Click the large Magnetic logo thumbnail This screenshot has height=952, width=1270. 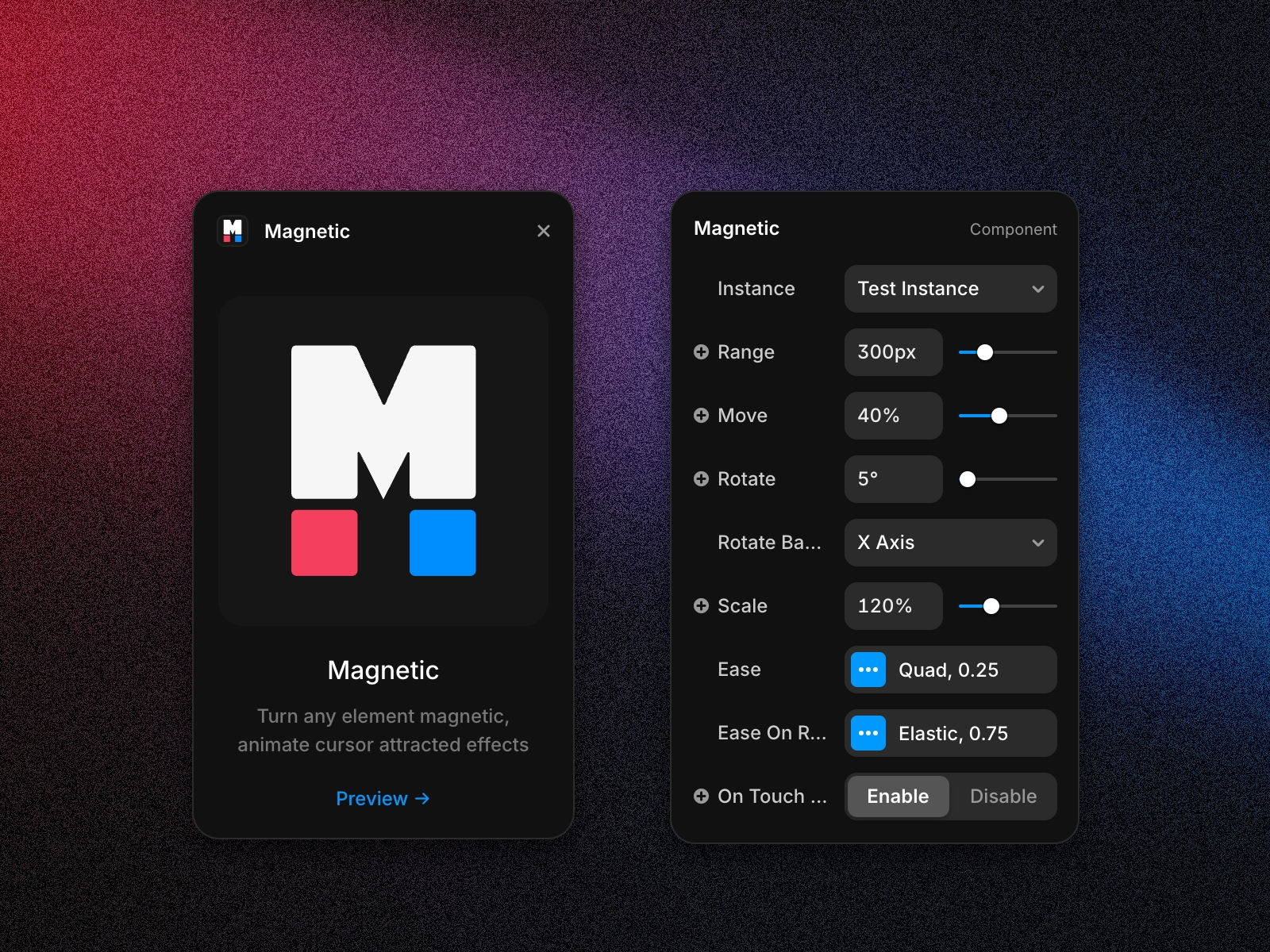pyautogui.click(x=383, y=461)
